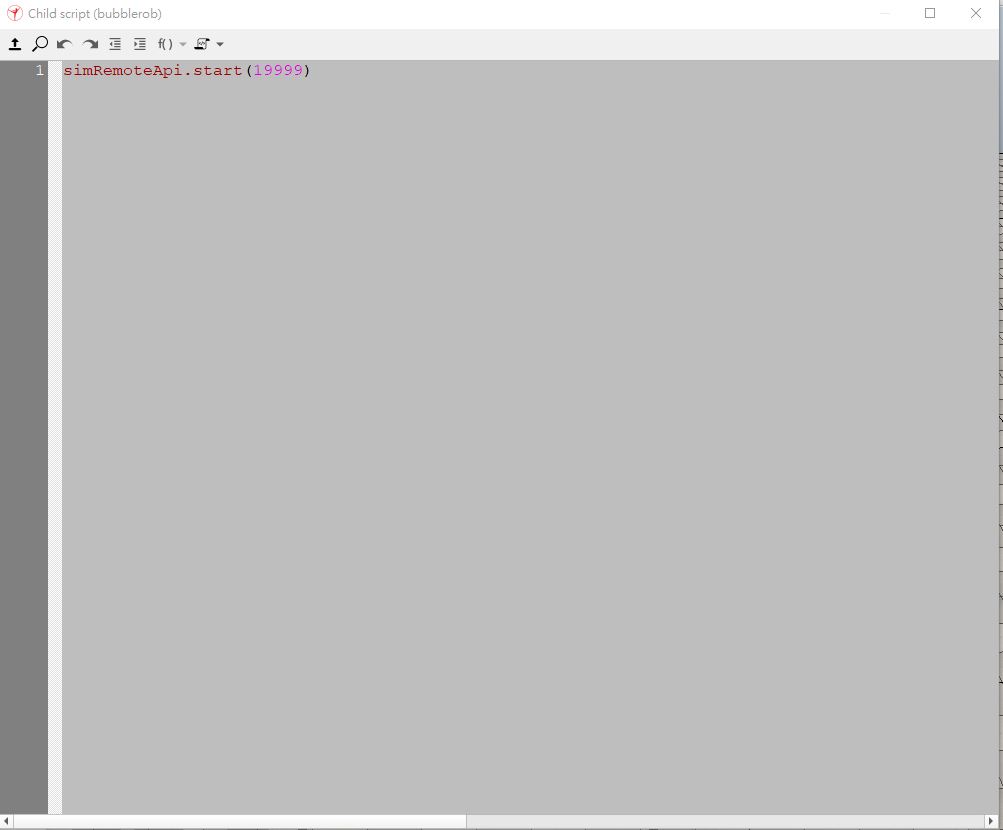Indent the selected code
Viewport: 1003px width, 830px height.
point(140,44)
